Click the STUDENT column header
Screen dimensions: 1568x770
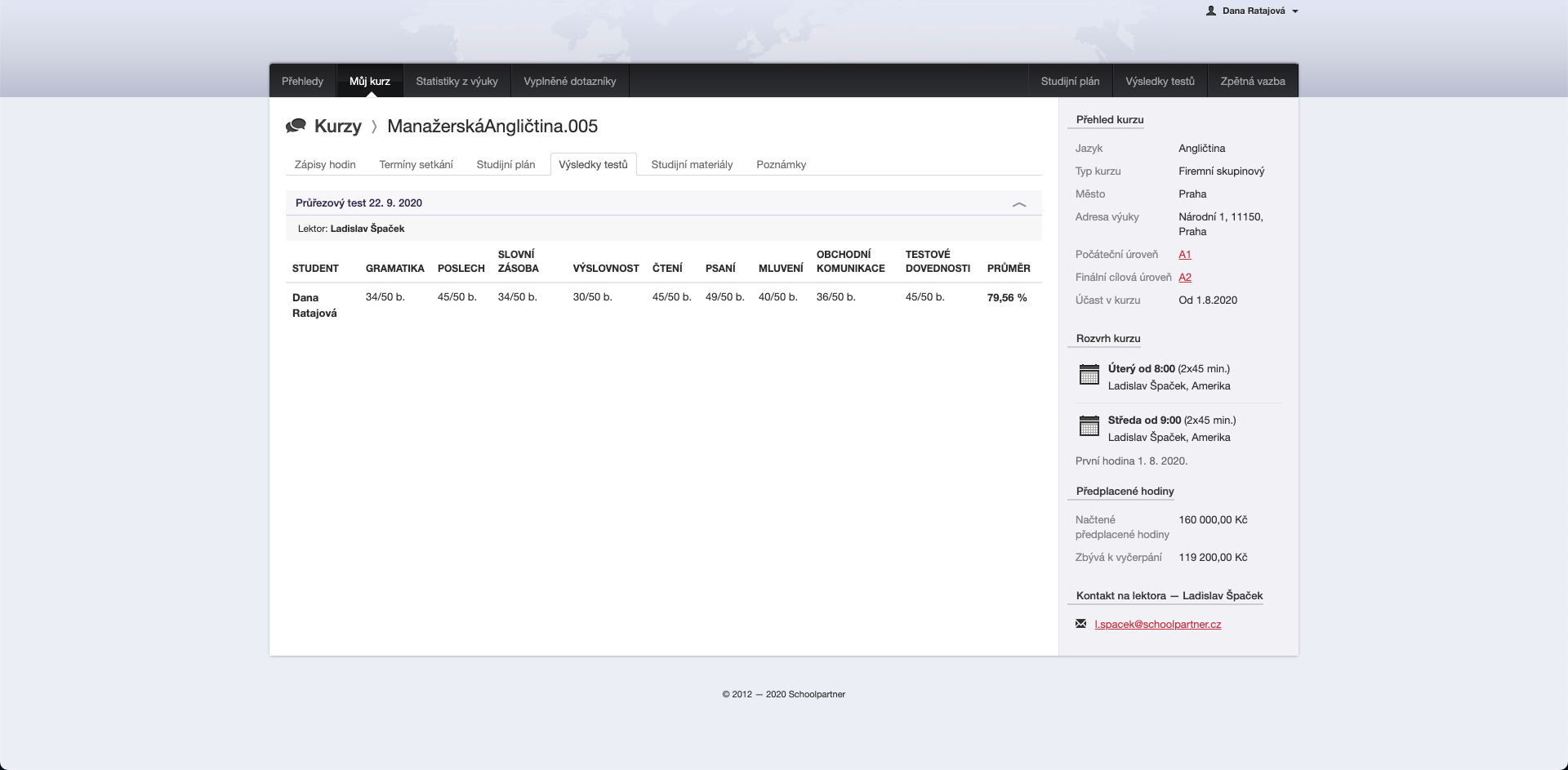coord(315,268)
